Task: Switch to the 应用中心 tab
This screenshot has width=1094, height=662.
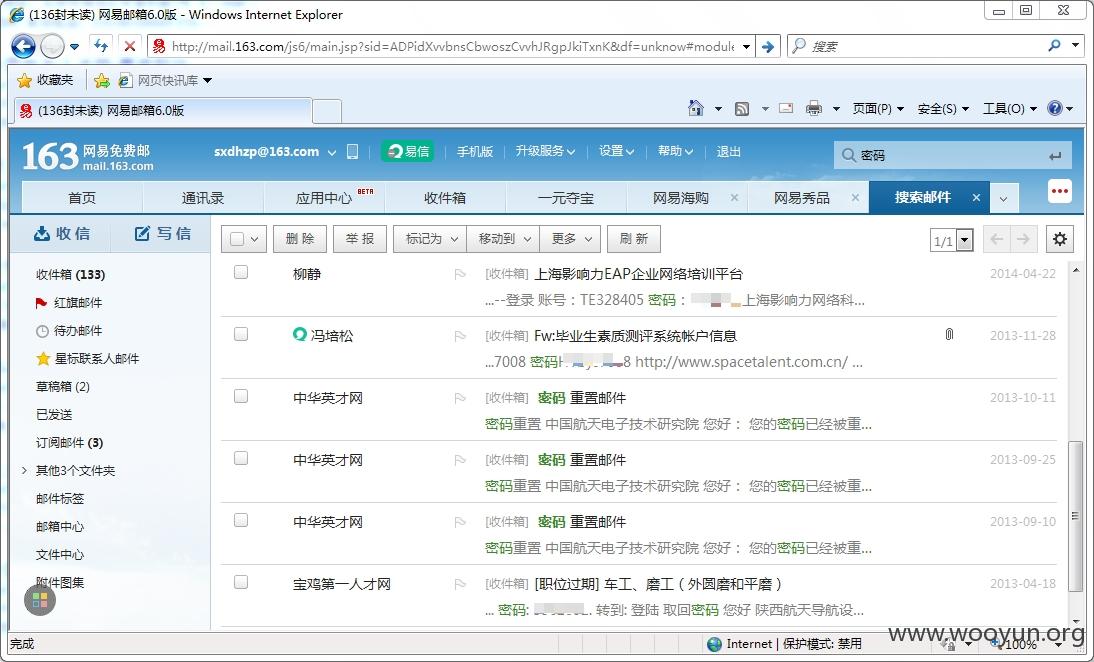Action: 324,198
